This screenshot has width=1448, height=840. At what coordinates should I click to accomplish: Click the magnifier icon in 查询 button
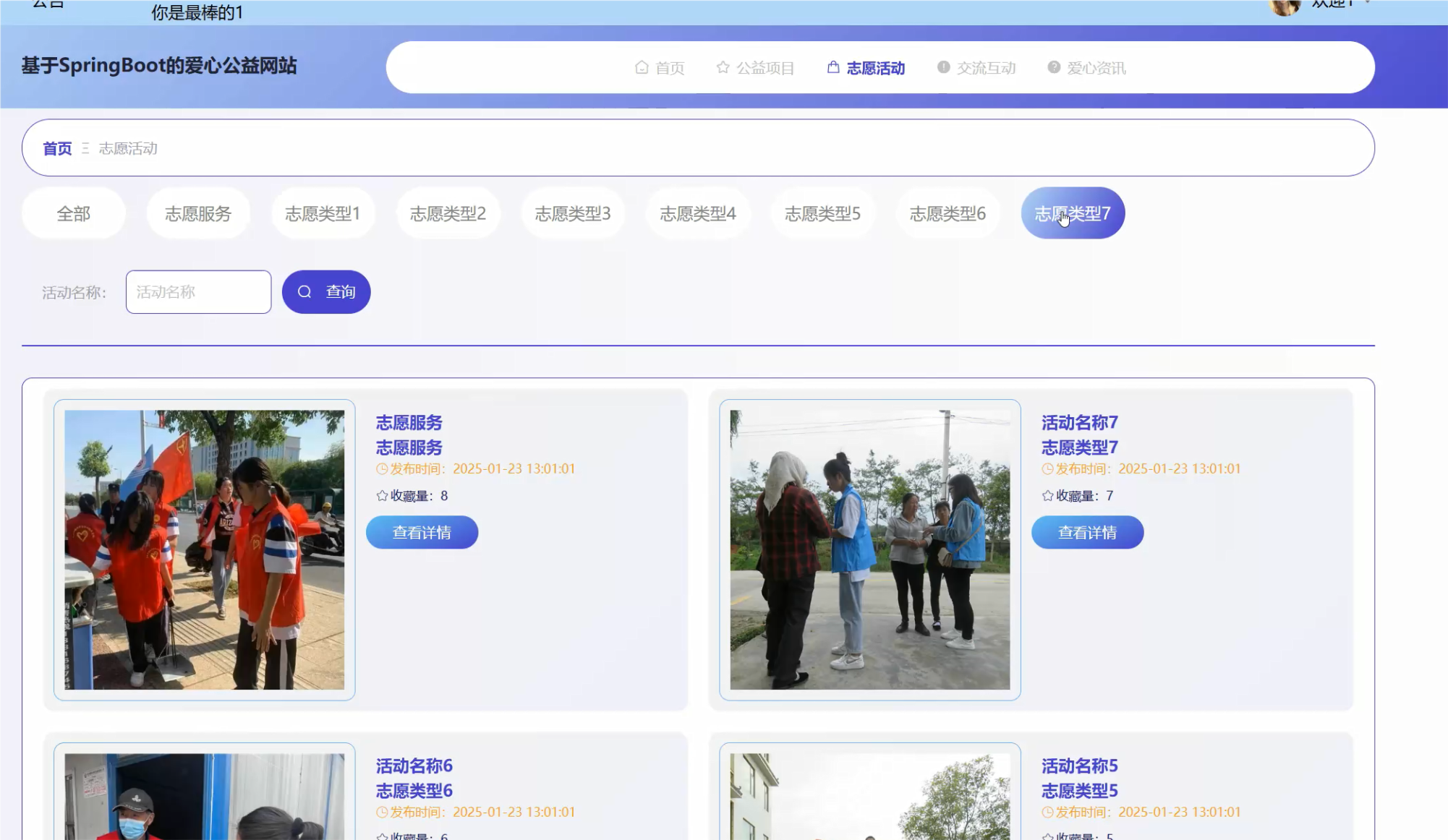[x=304, y=292]
